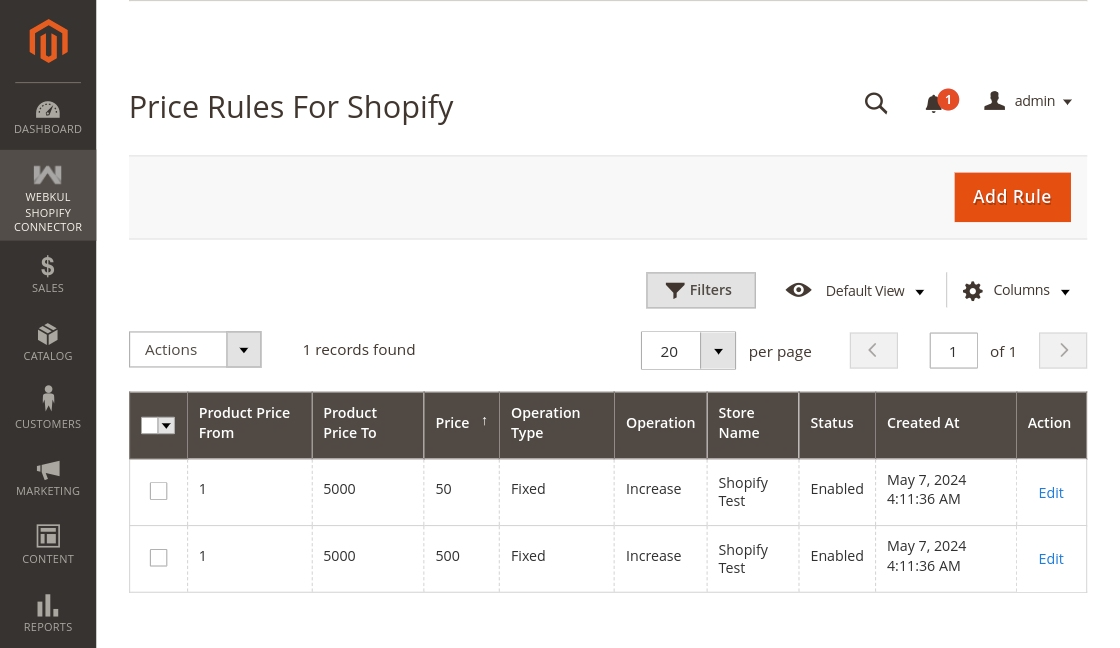Open the Reports menu
The width and height of the screenshot is (1120, 648).
click(x=48, y=613)
